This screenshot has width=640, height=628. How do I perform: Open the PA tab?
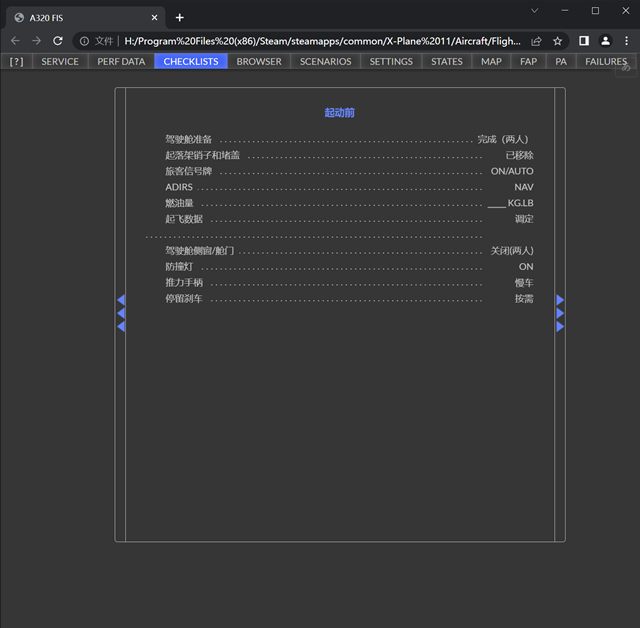[561, 61]
